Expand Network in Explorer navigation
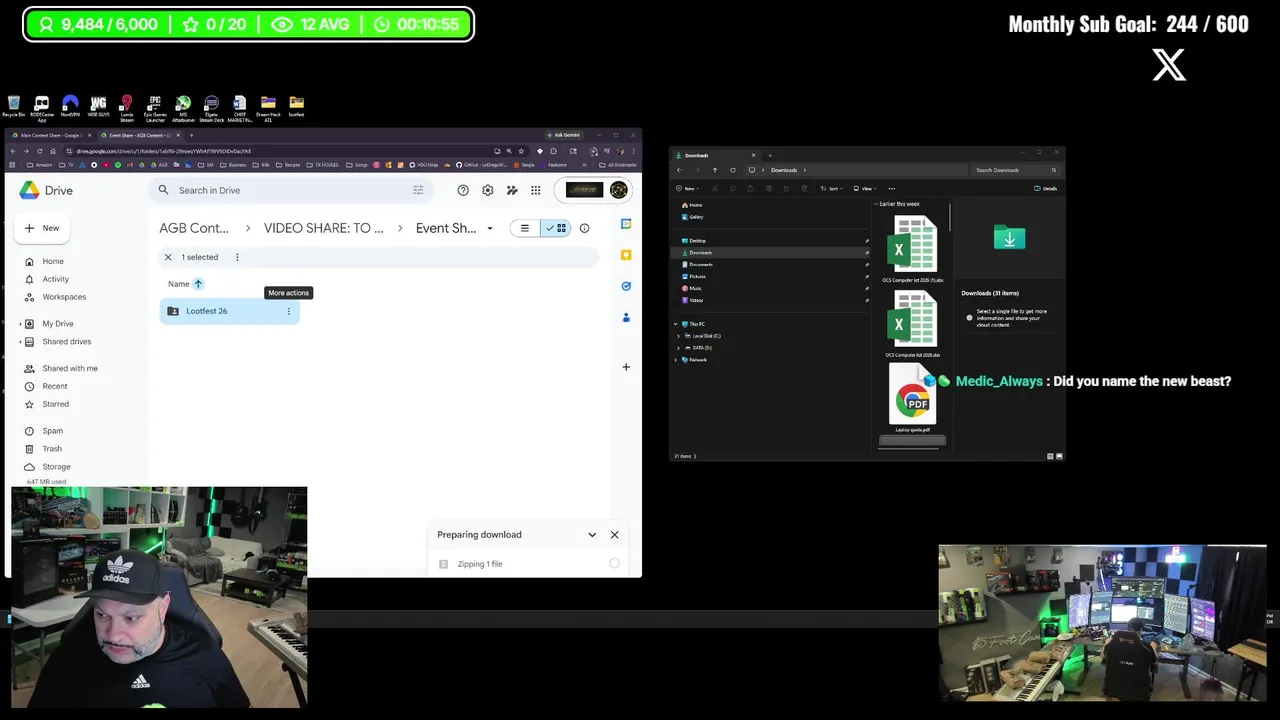The height and width of the screenshot is (720, 1280). coord(678,360)
